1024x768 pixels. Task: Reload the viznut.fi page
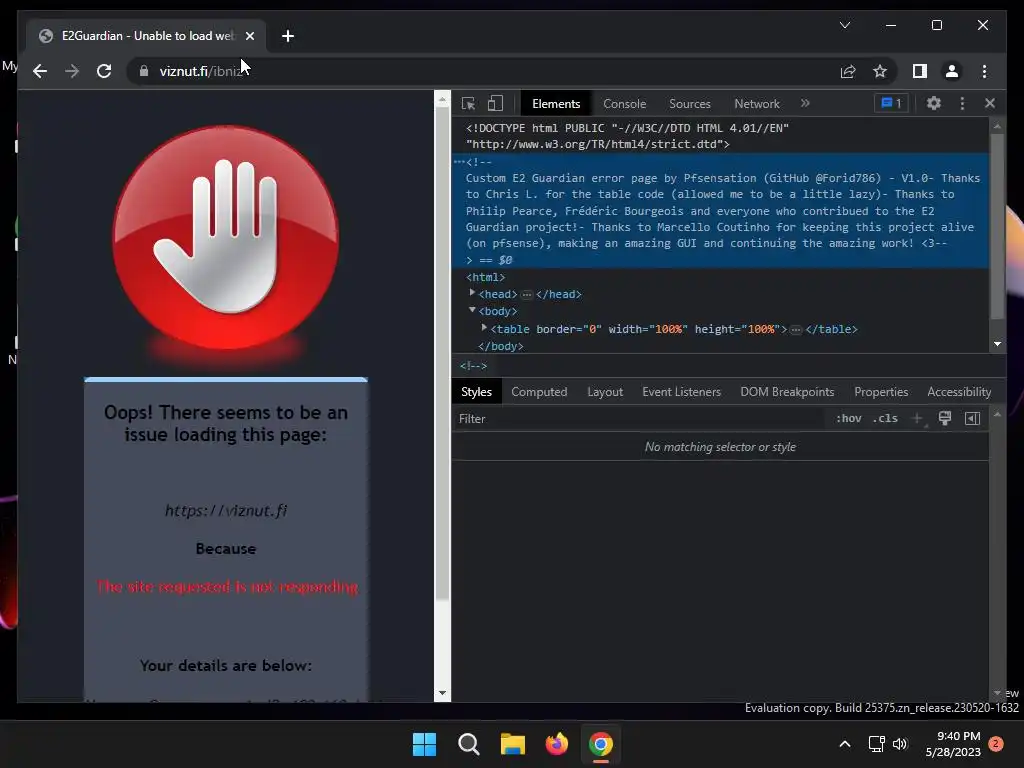(104, 71)
